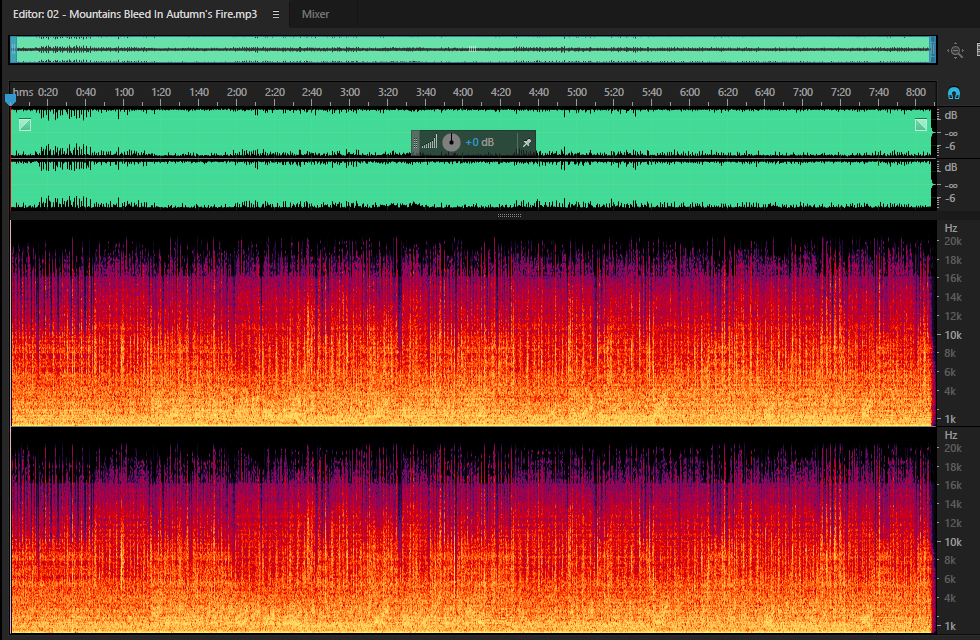Click the lower channel dB amplitude scale label
This screenshot has width=980, height=640.
951,168
